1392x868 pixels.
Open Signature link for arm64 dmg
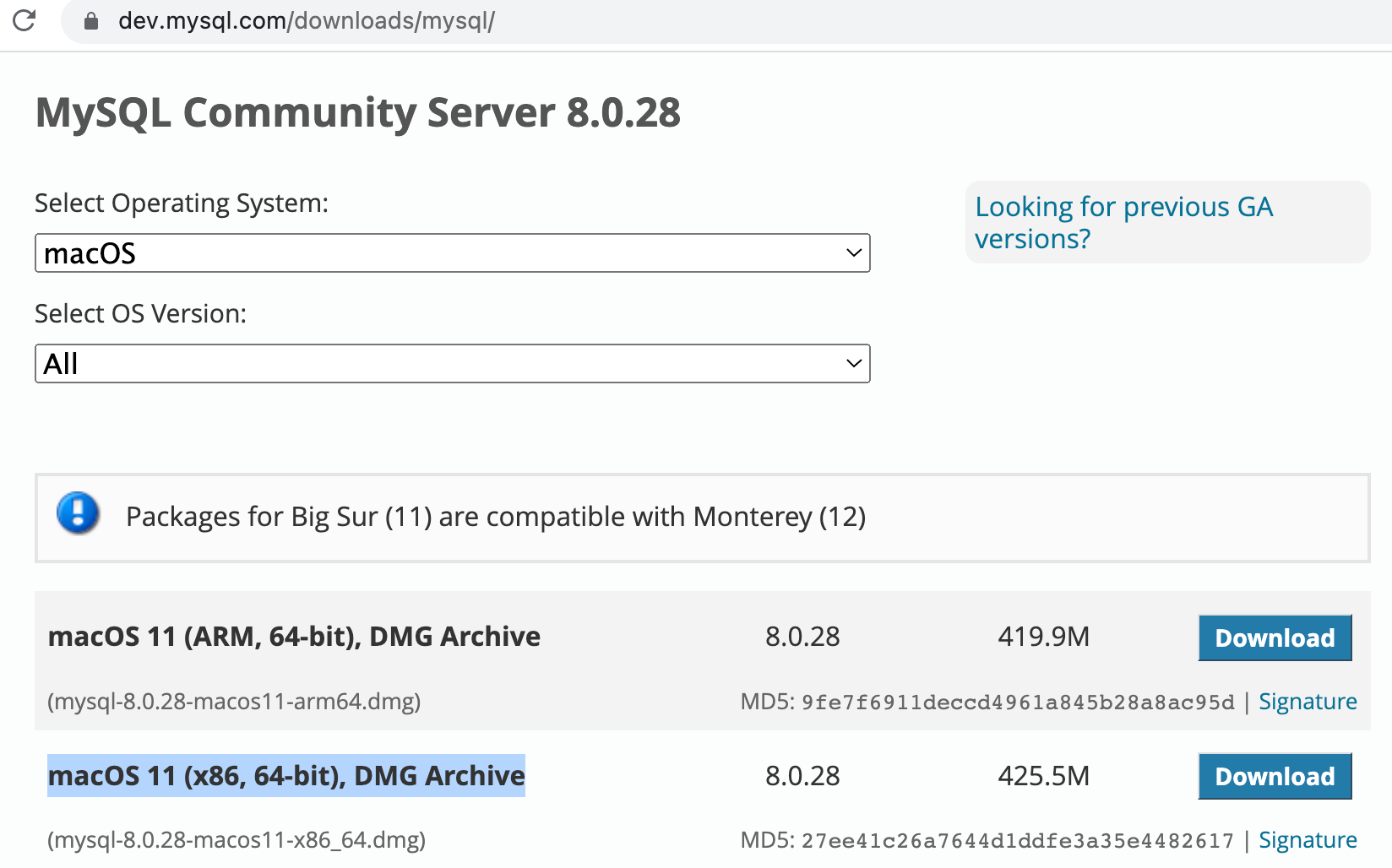click(x=1308, y=702)
